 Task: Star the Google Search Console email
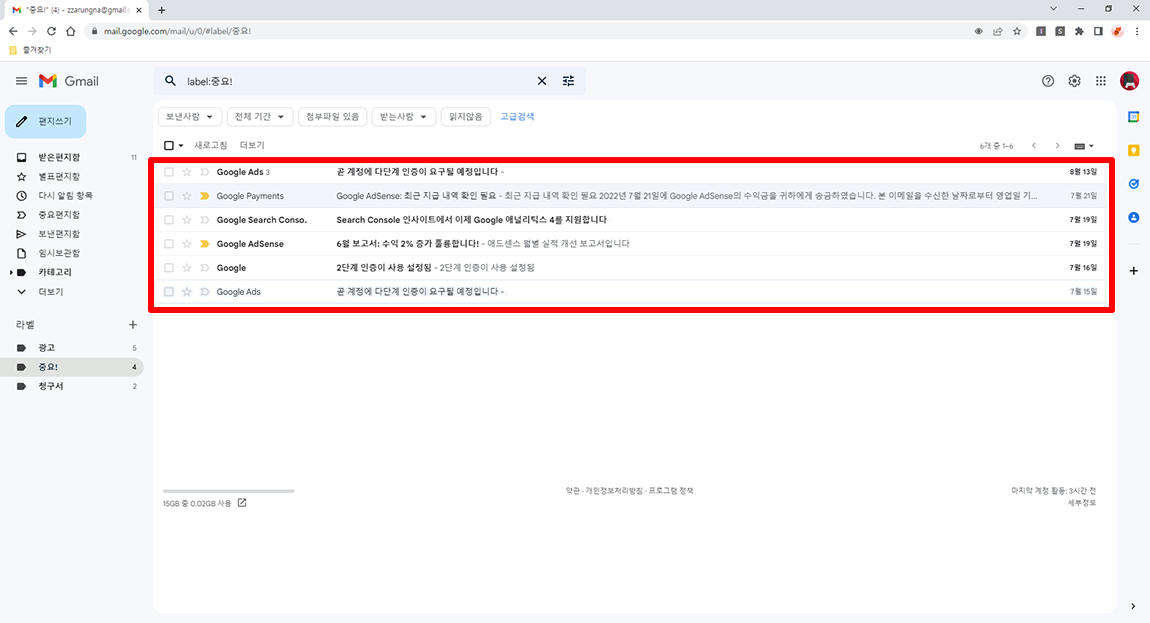(187, 219)
